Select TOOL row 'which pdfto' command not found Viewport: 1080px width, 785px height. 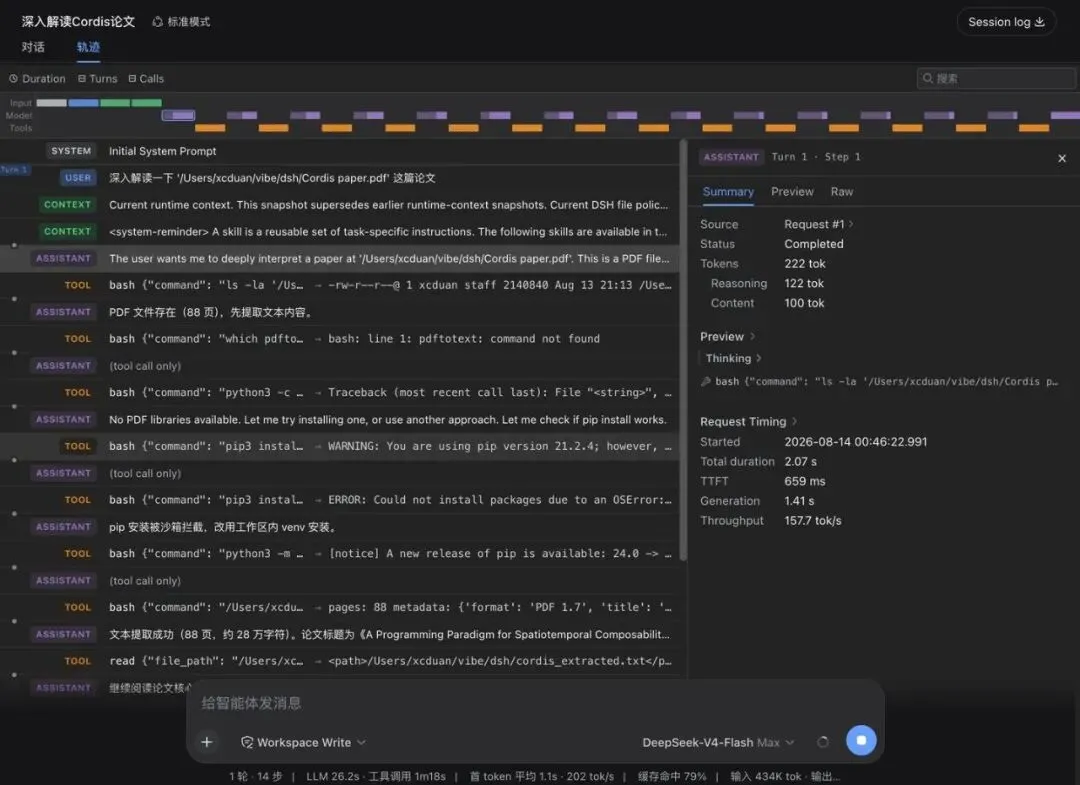pyautogui.click(x=340, y=339)
